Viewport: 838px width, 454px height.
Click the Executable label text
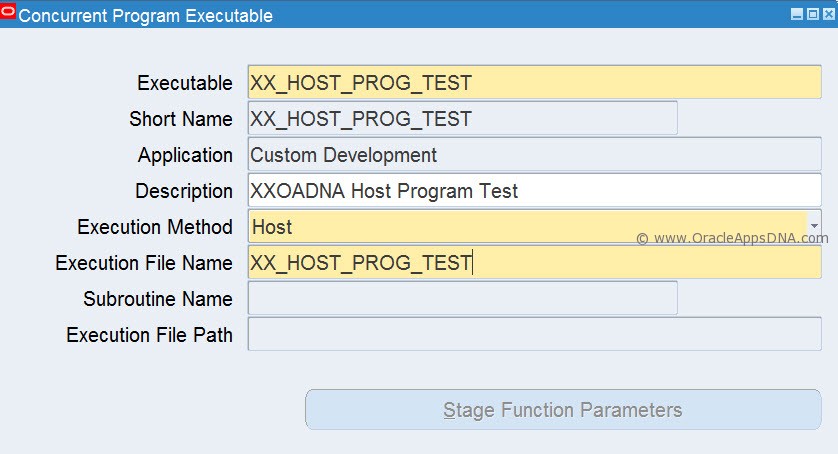click(185, 83)
